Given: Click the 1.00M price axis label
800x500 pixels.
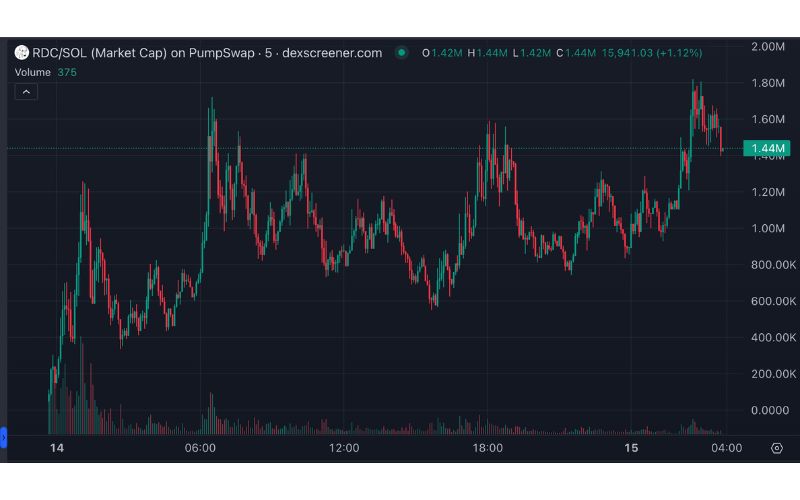Looking at the screenshot, I should point(768,228).
